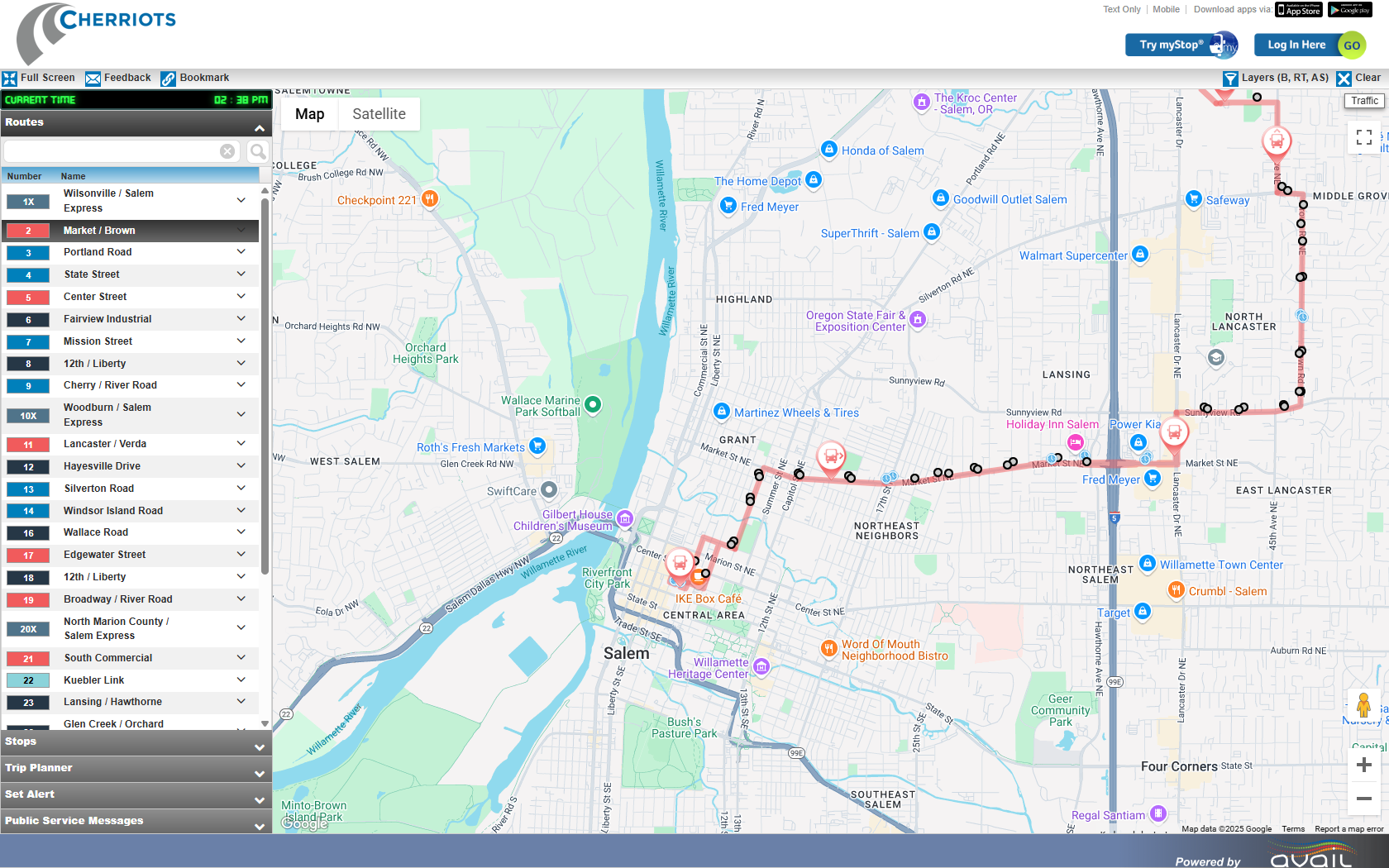Toggle the Traffic overlay
Screen dimensions: 1389x868
[1364, 101]
